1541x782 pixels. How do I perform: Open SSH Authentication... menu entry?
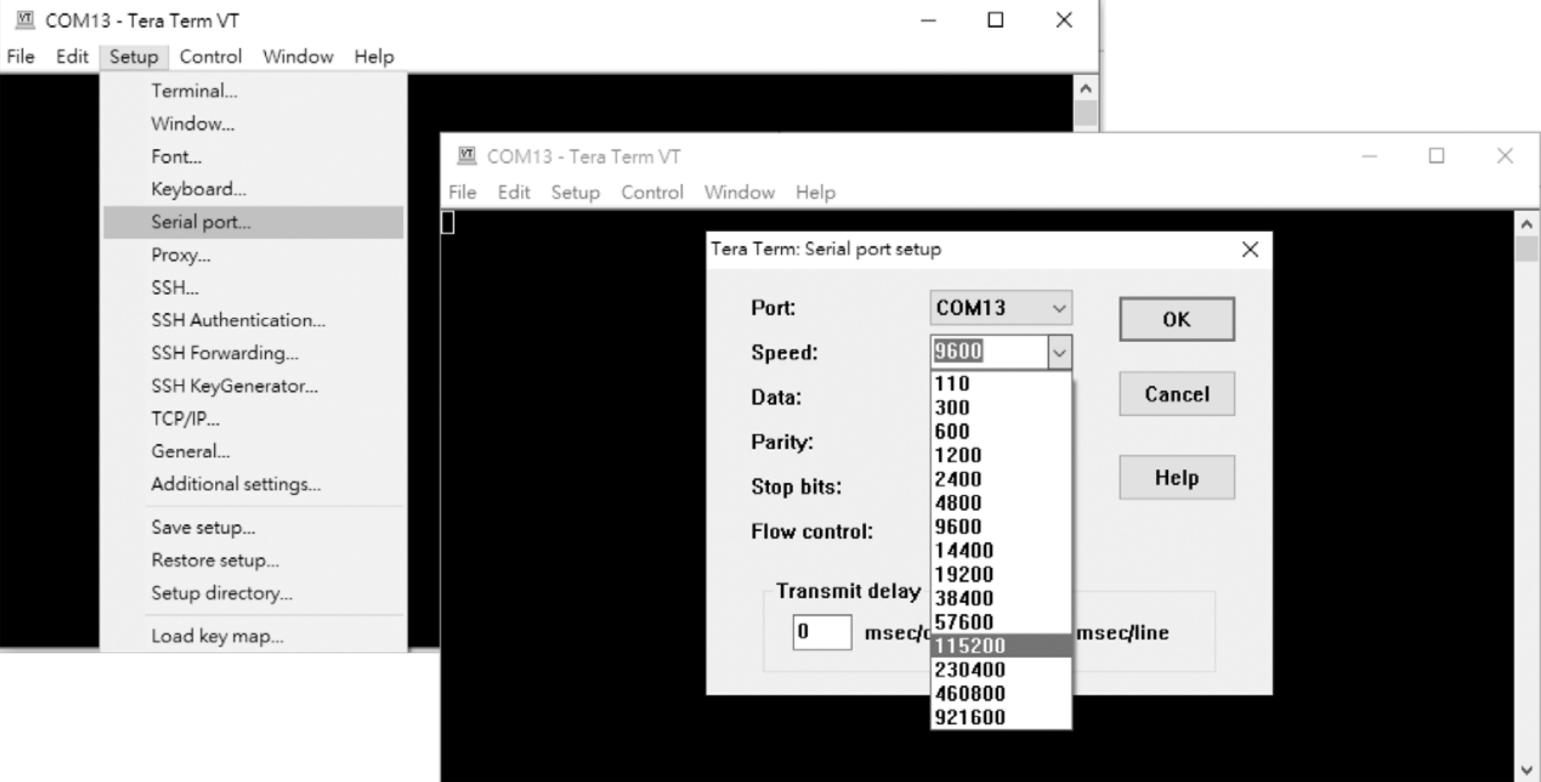(x=254, y=320)
